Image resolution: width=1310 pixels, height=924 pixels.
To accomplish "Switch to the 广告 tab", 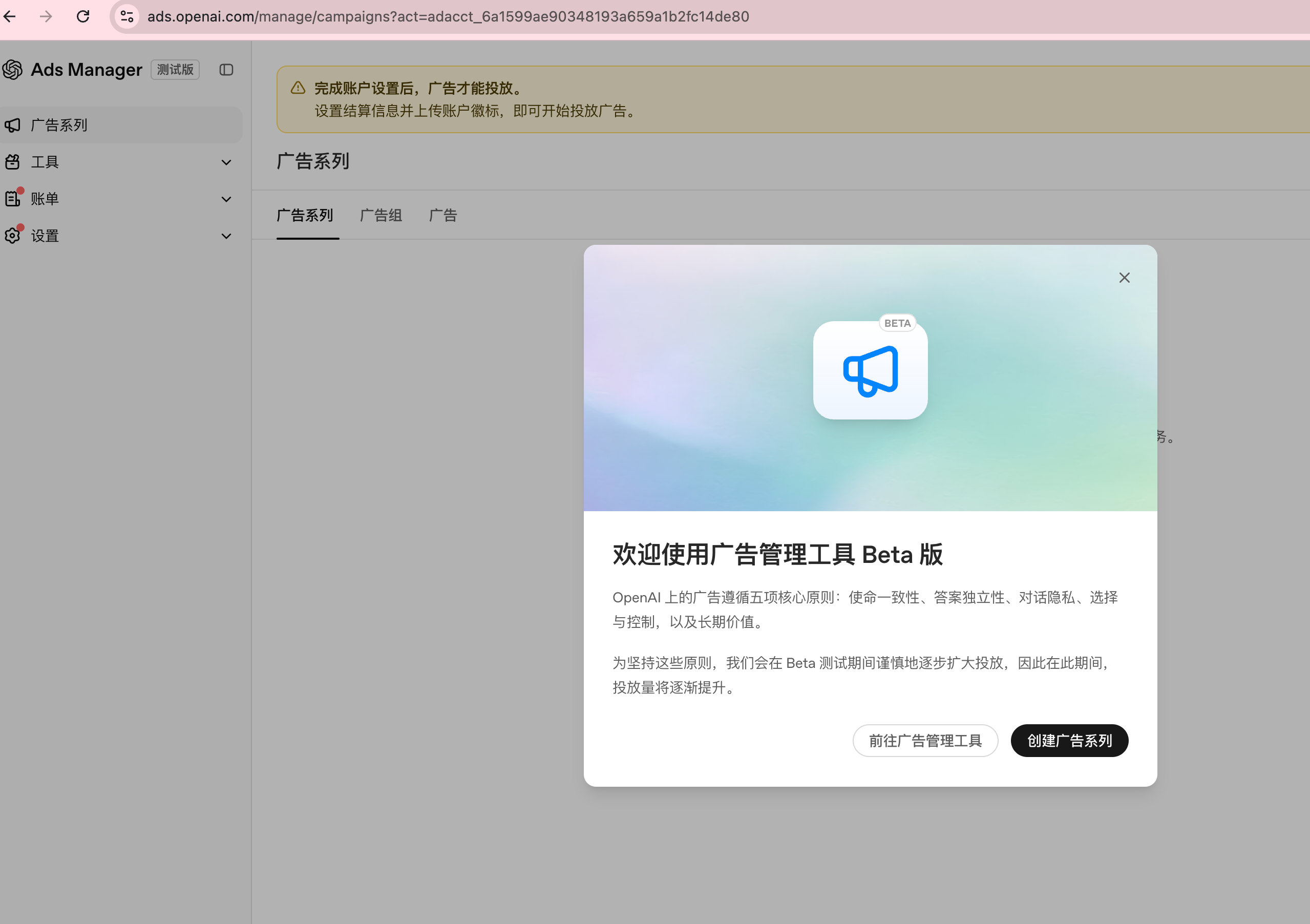I will click(443, 215).
